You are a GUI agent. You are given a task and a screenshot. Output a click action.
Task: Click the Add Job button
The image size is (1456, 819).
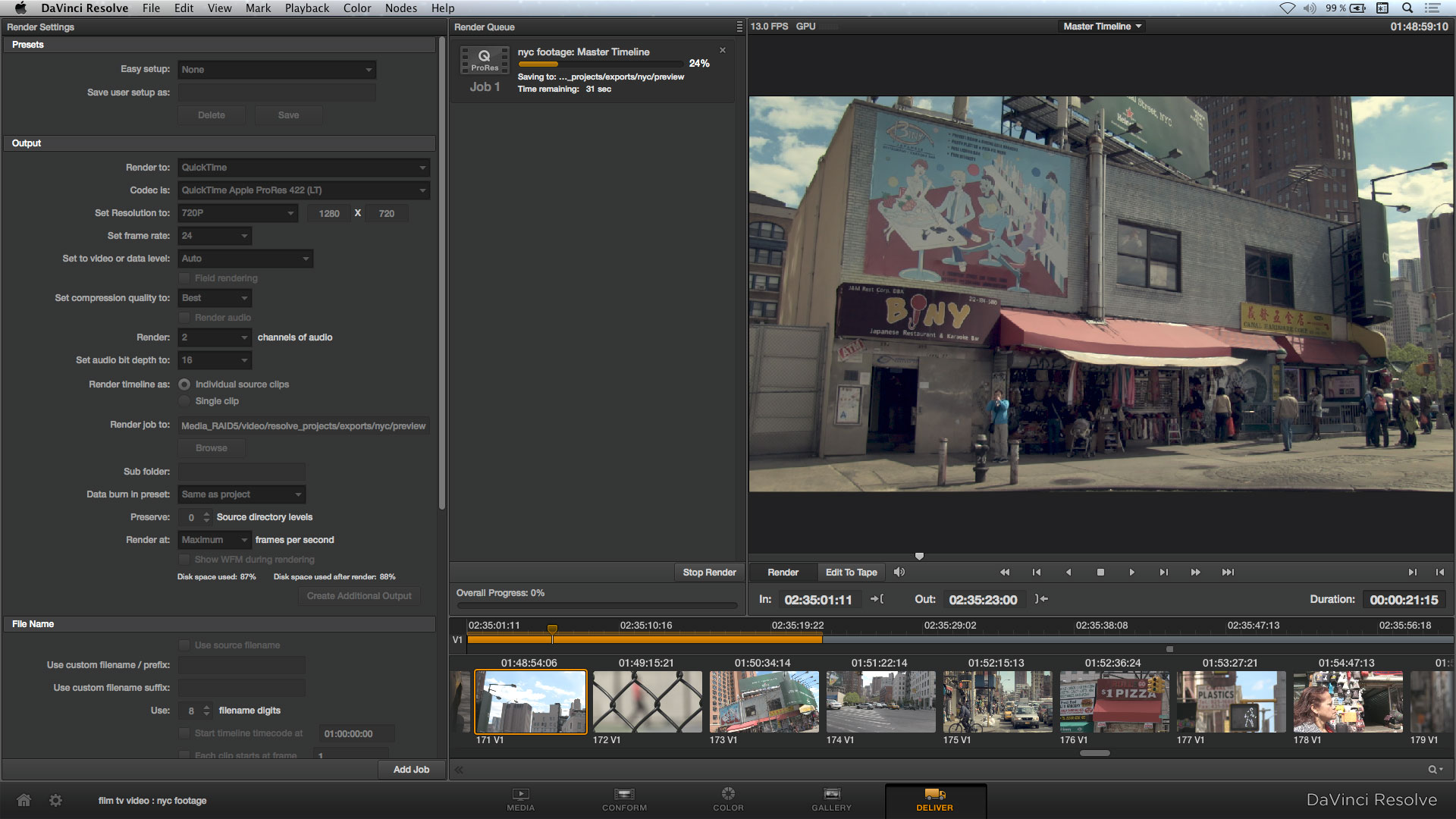tap(411, 770)
